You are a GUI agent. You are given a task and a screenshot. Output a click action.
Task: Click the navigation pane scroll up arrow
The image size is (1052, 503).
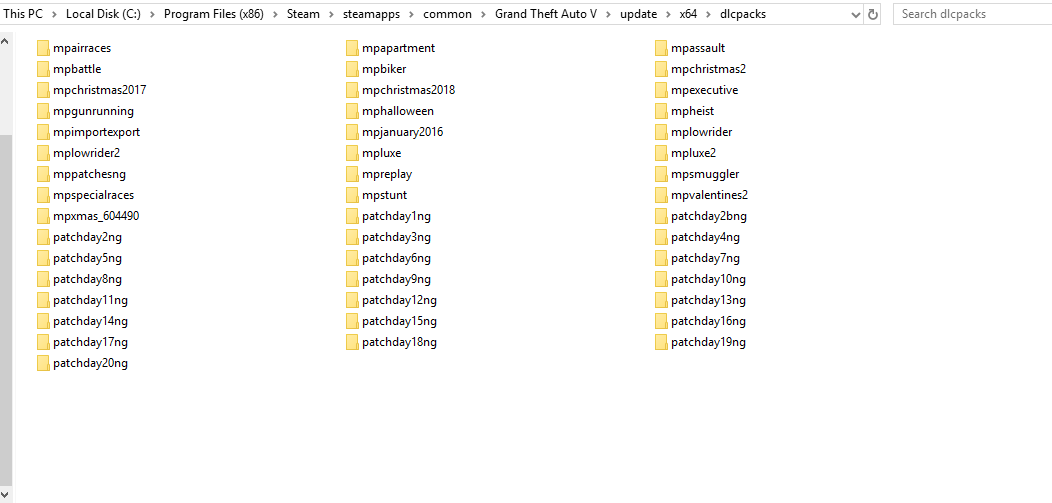pyautogui.click(x=5, y=42)
